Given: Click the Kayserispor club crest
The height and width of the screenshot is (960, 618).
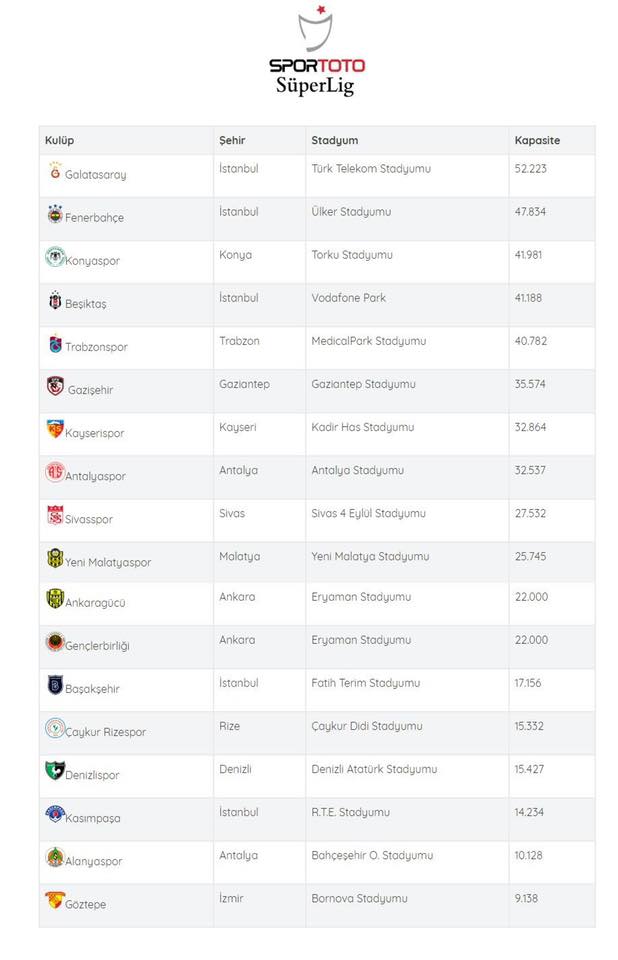Looking at the screenshot, I should (55, 429).
